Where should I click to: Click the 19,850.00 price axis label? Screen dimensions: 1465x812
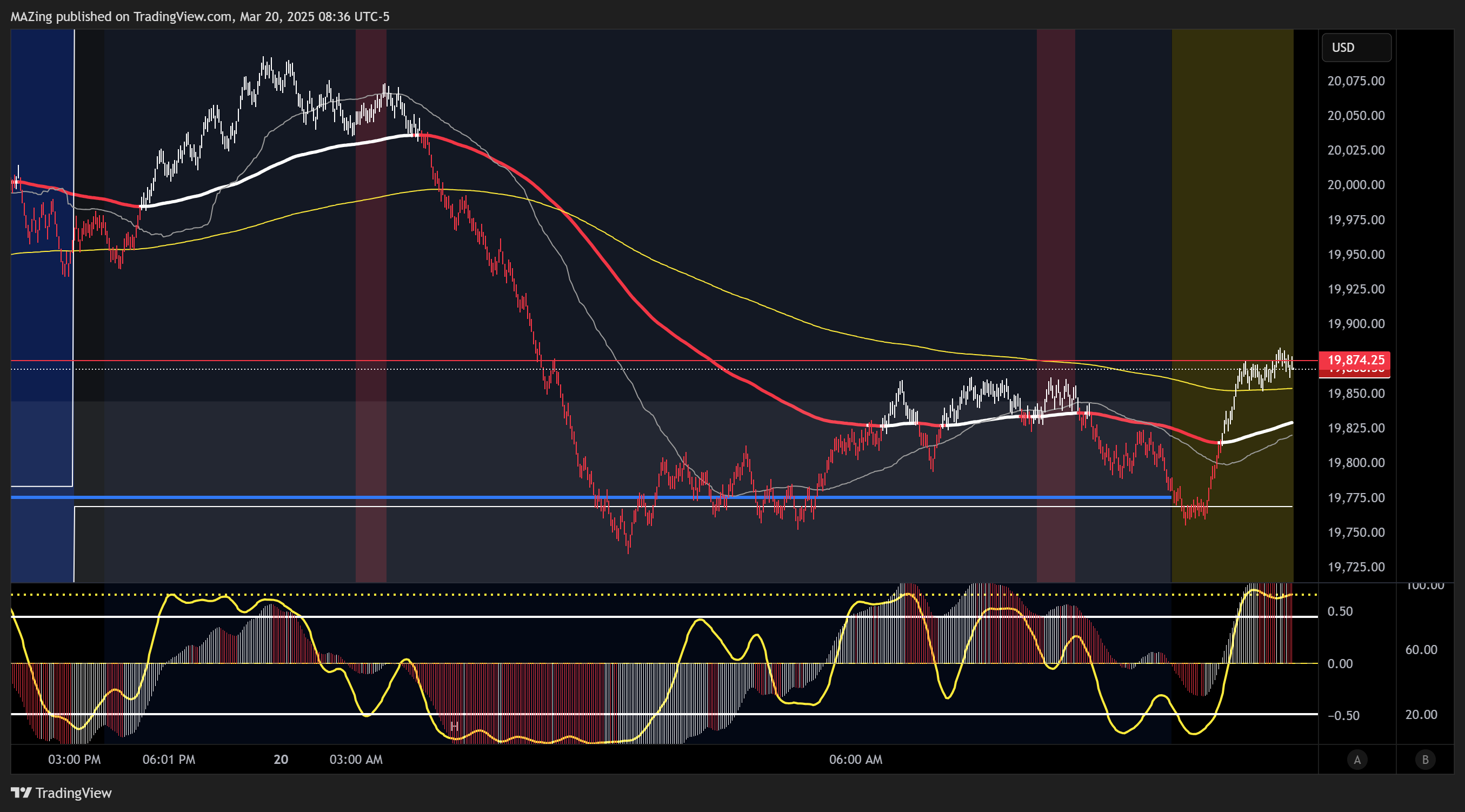[x=1356, y=394]
